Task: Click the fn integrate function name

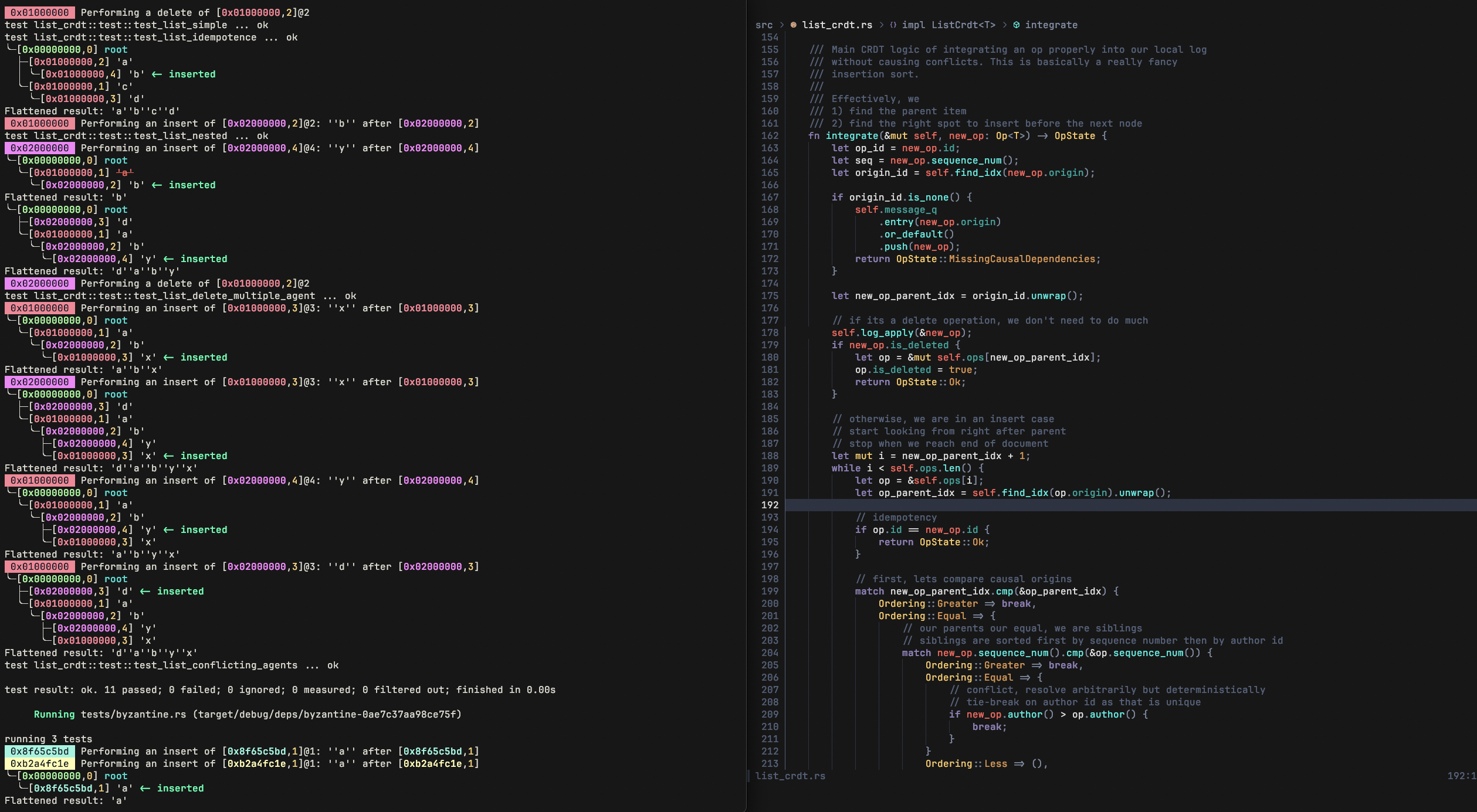Action: (x=851, y=135)
